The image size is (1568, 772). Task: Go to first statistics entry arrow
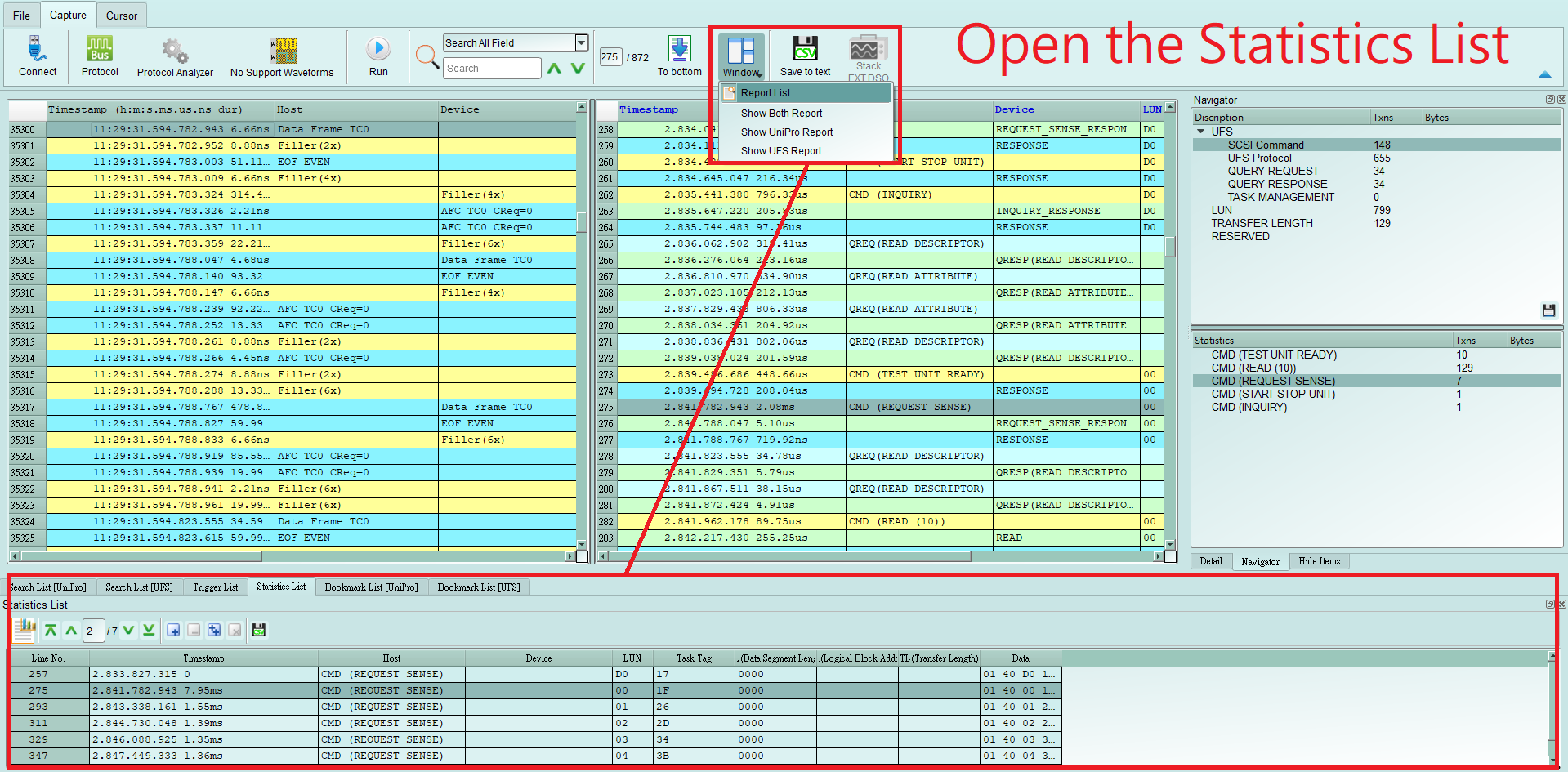(51, 630)
